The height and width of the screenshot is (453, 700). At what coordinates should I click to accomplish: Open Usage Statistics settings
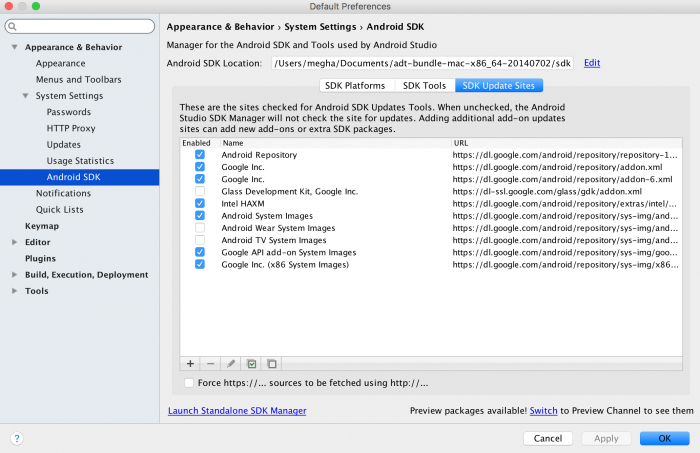[x=80, y=161]
